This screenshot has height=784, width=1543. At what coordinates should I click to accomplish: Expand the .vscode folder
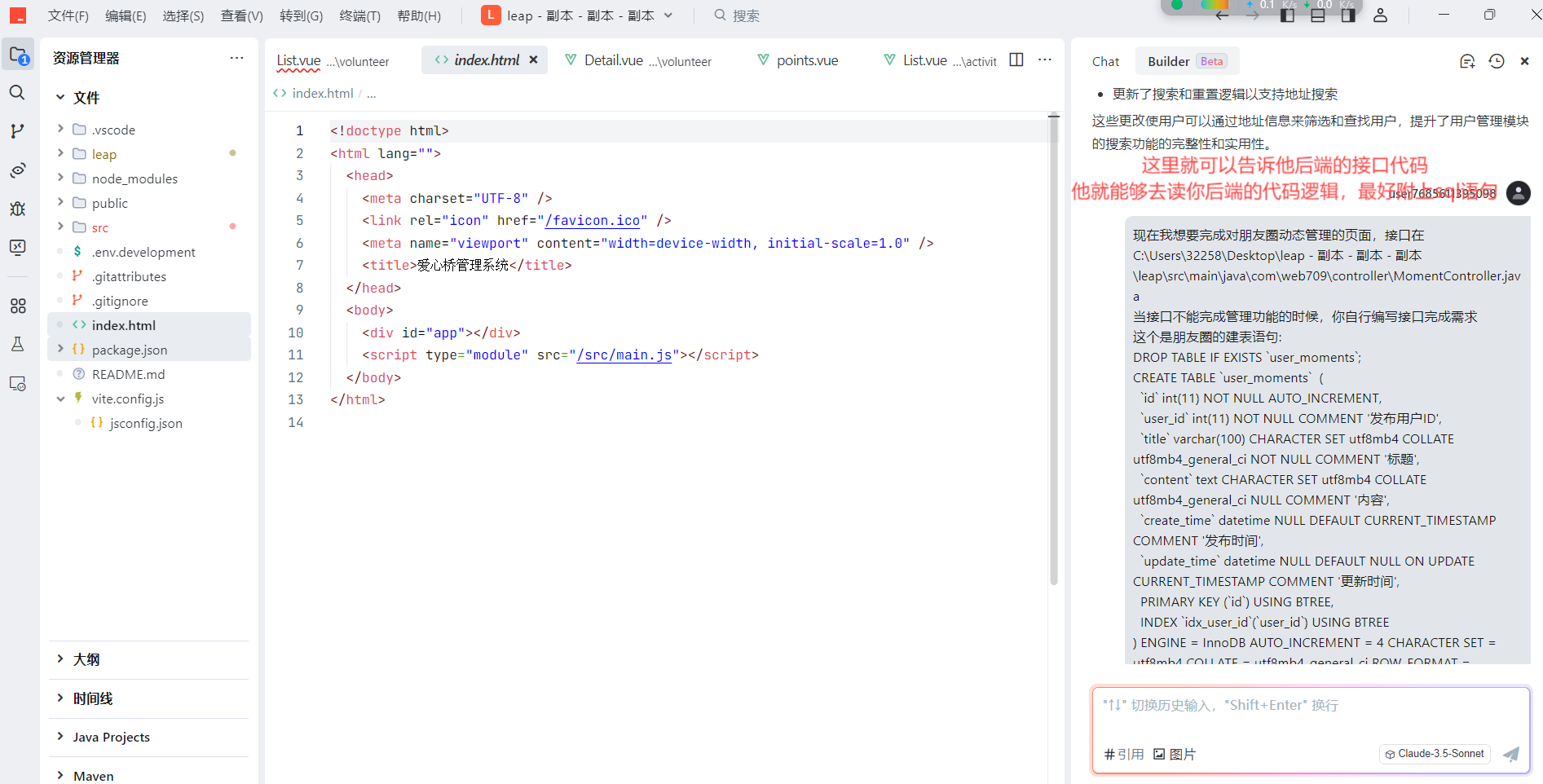click(x=60, y=129)
